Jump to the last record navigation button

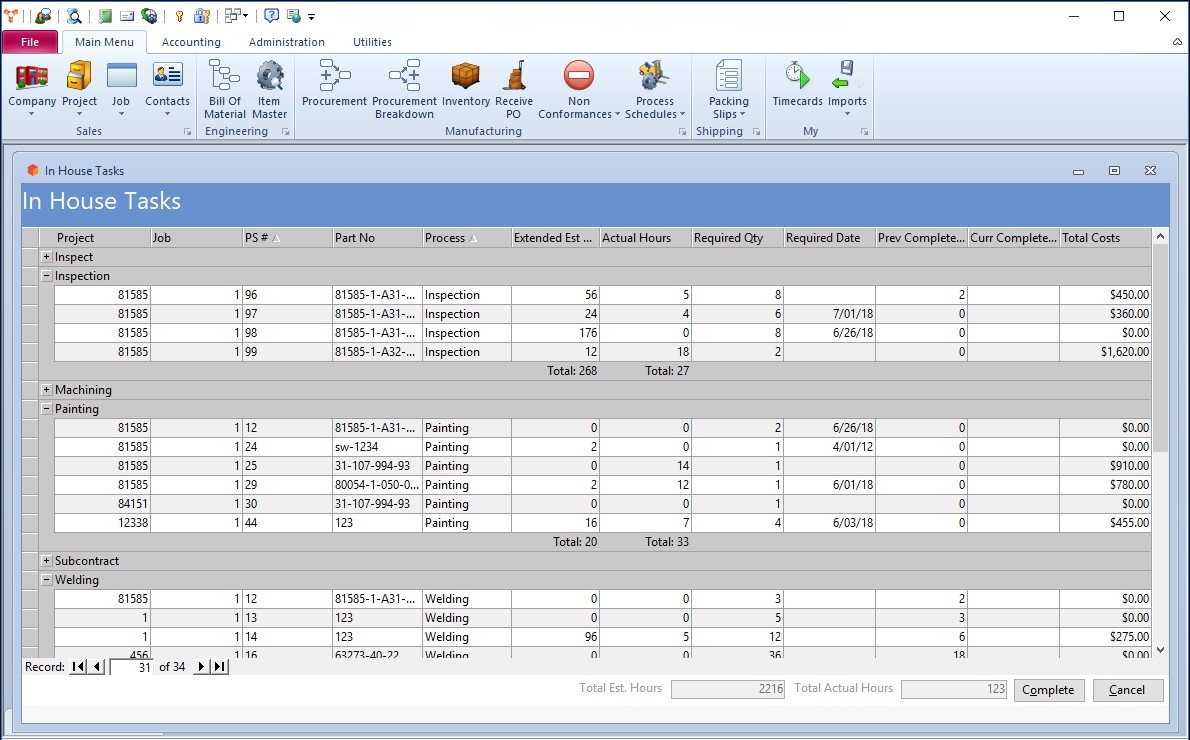point(219,667)
